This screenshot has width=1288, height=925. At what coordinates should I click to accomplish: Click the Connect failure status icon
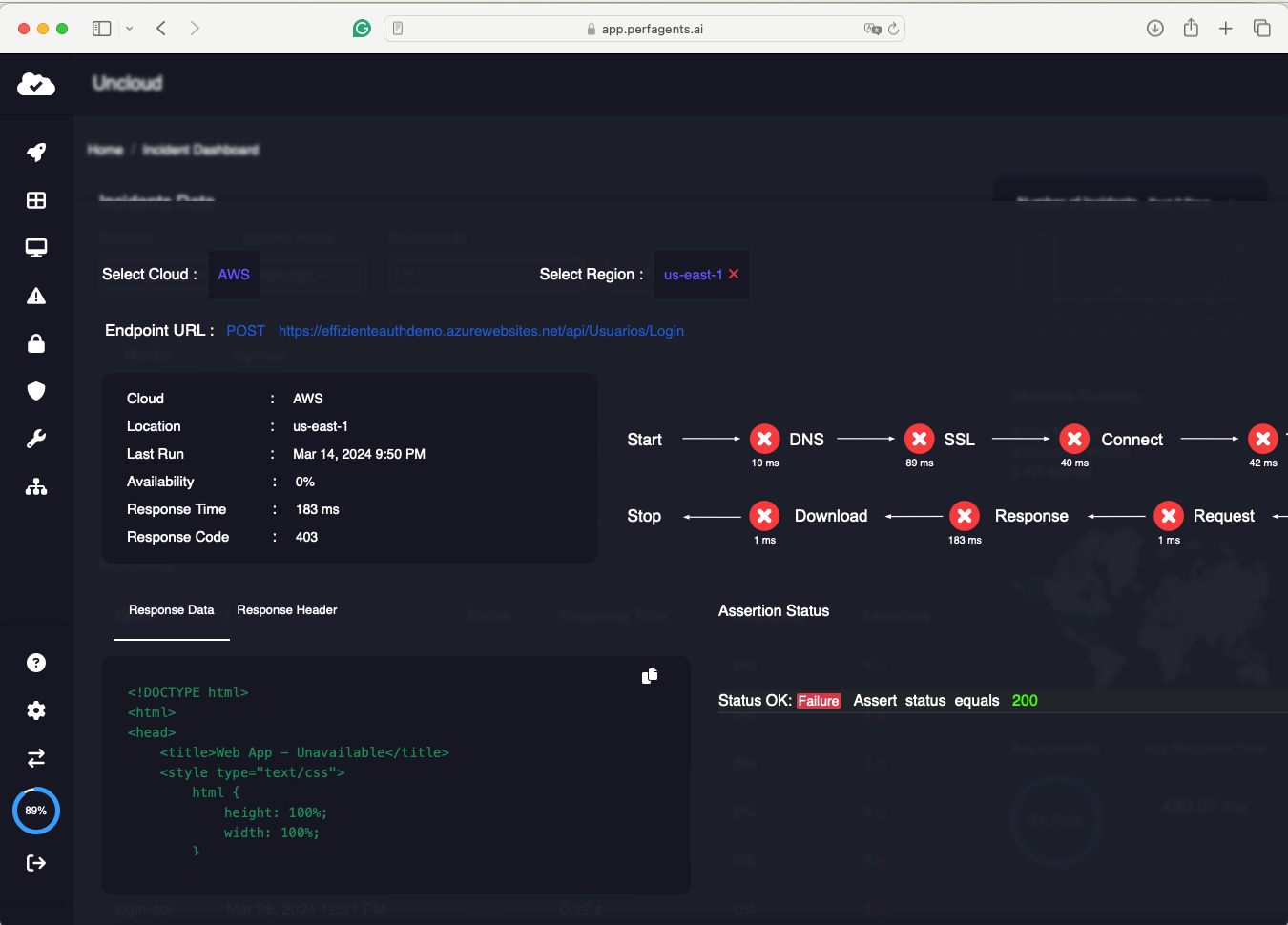(x=1074, y=439)
